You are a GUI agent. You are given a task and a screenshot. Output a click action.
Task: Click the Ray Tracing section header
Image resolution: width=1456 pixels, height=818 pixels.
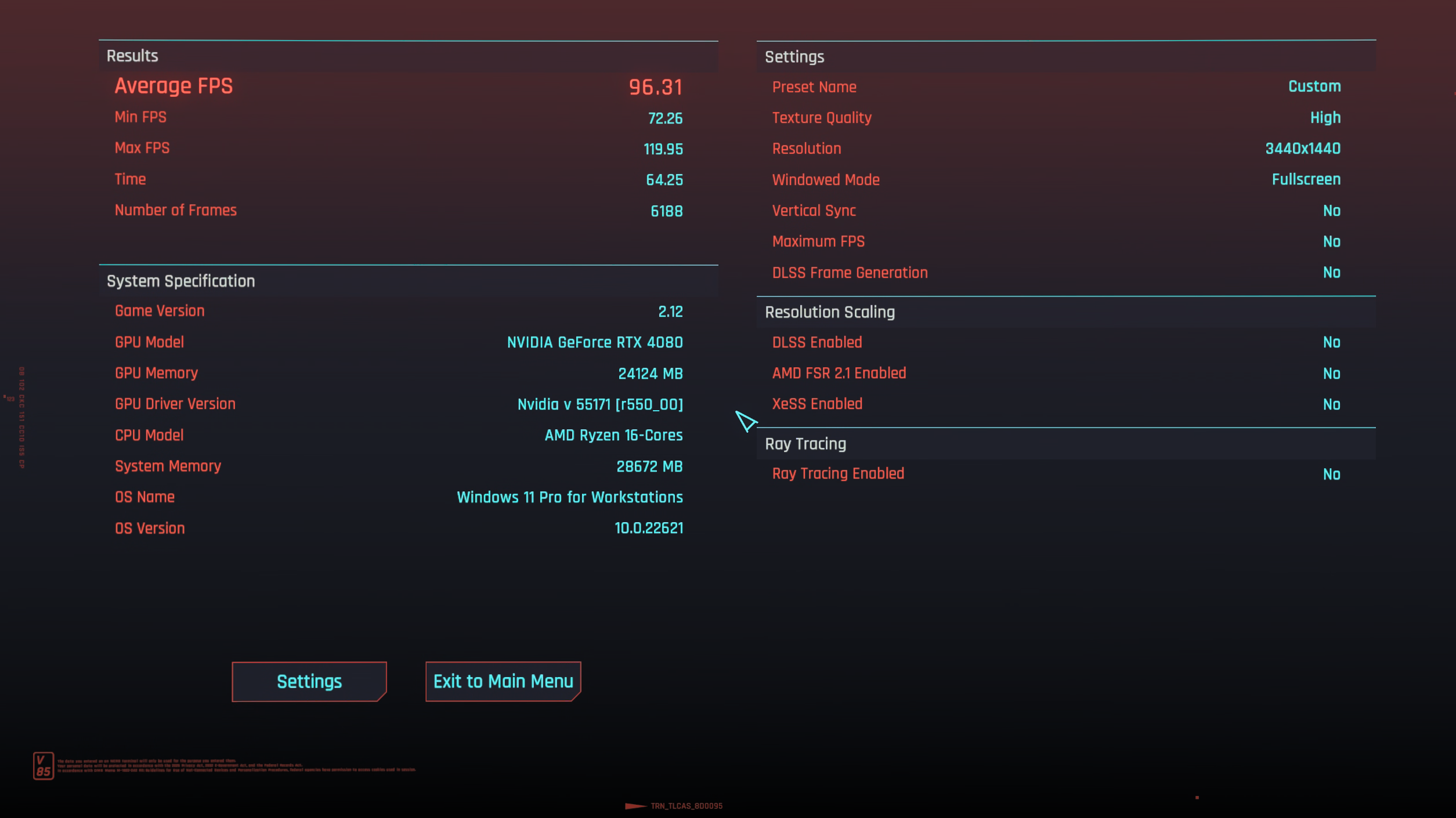click(x=805, y=444)
